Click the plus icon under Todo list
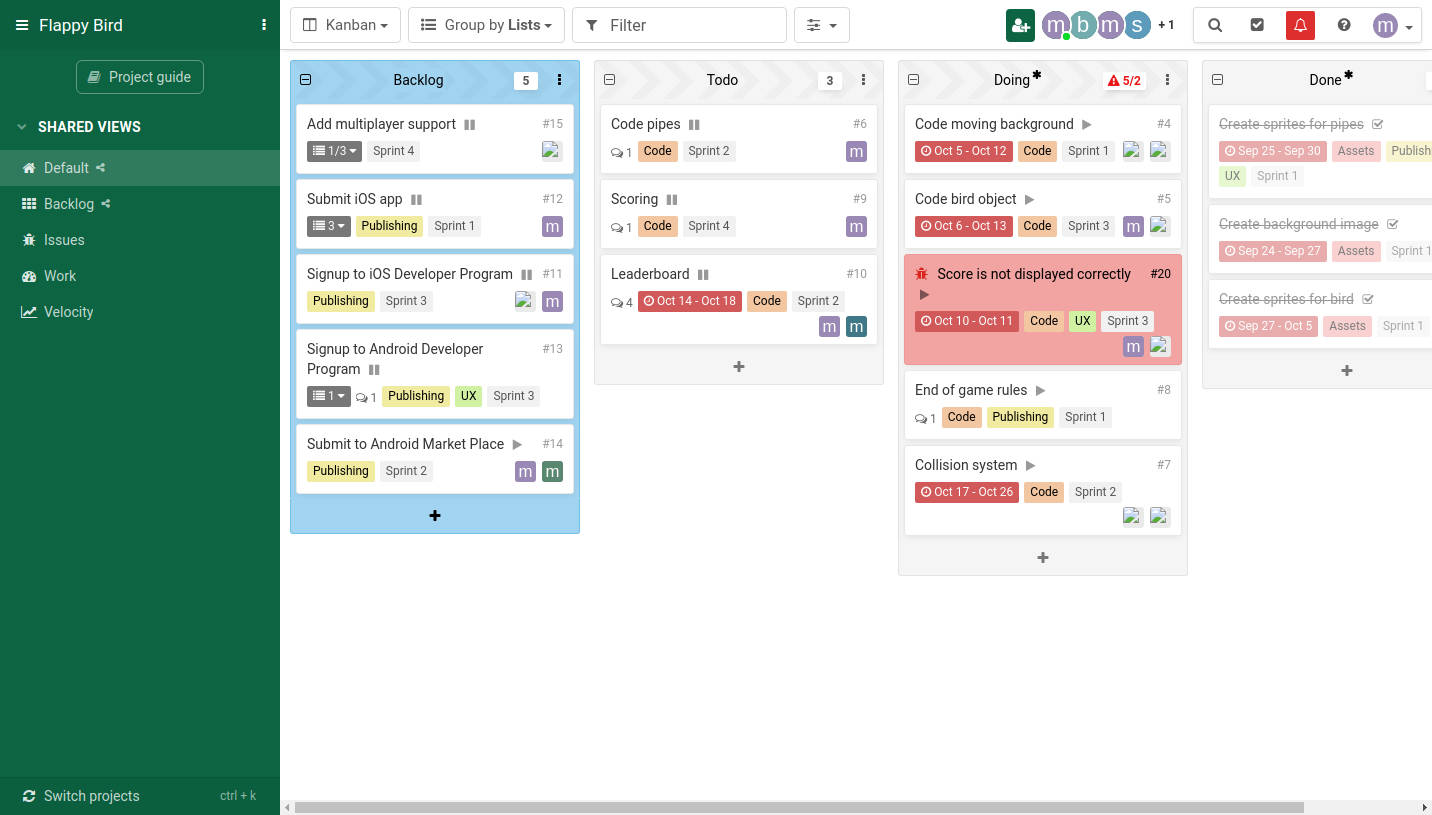The height and width of the screenshot is (815, 1432). pos(739,367)
